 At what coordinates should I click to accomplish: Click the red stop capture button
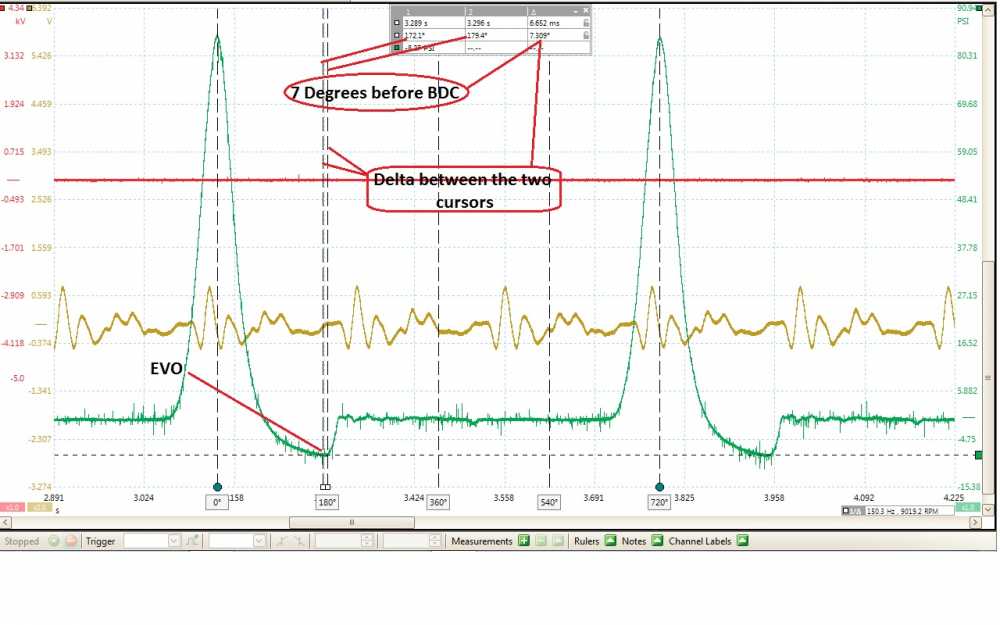point(71,541)
